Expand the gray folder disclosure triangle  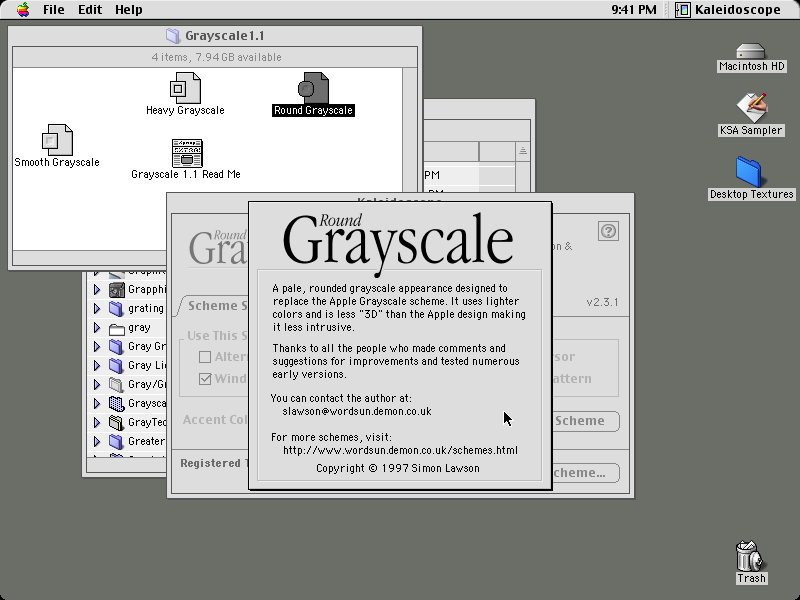(97, 328)
